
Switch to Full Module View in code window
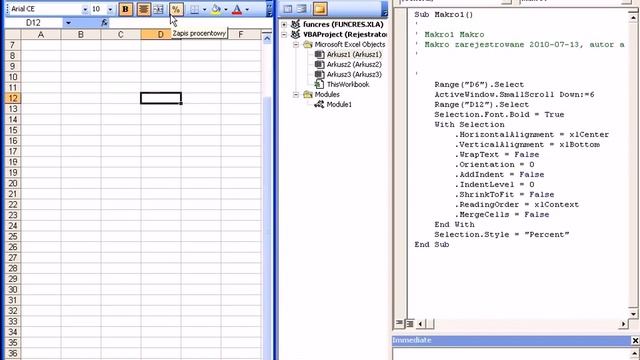(409, 324)
